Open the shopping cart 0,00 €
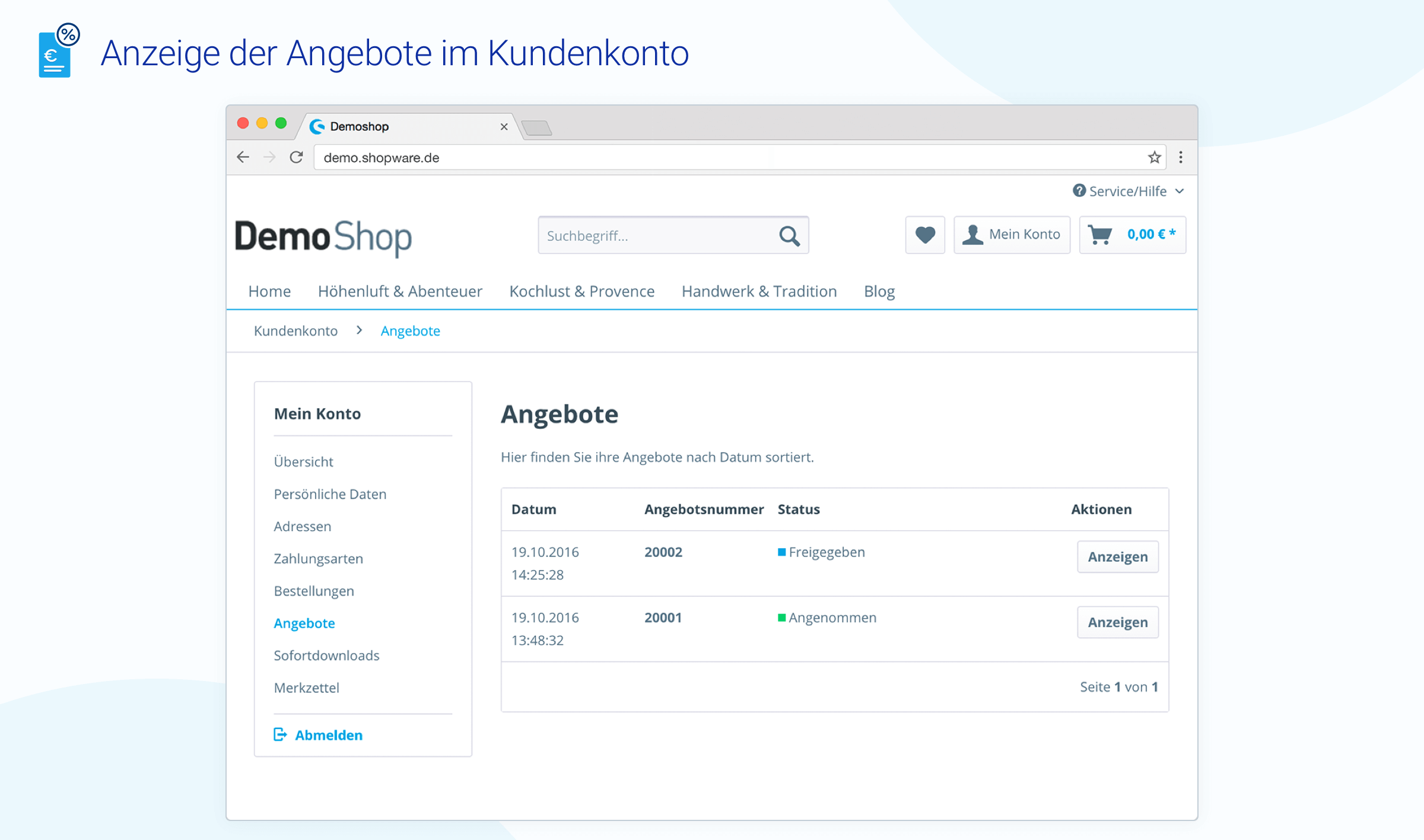Image resolution: width=1424 pixels, height=840 pixels. 1132,235
